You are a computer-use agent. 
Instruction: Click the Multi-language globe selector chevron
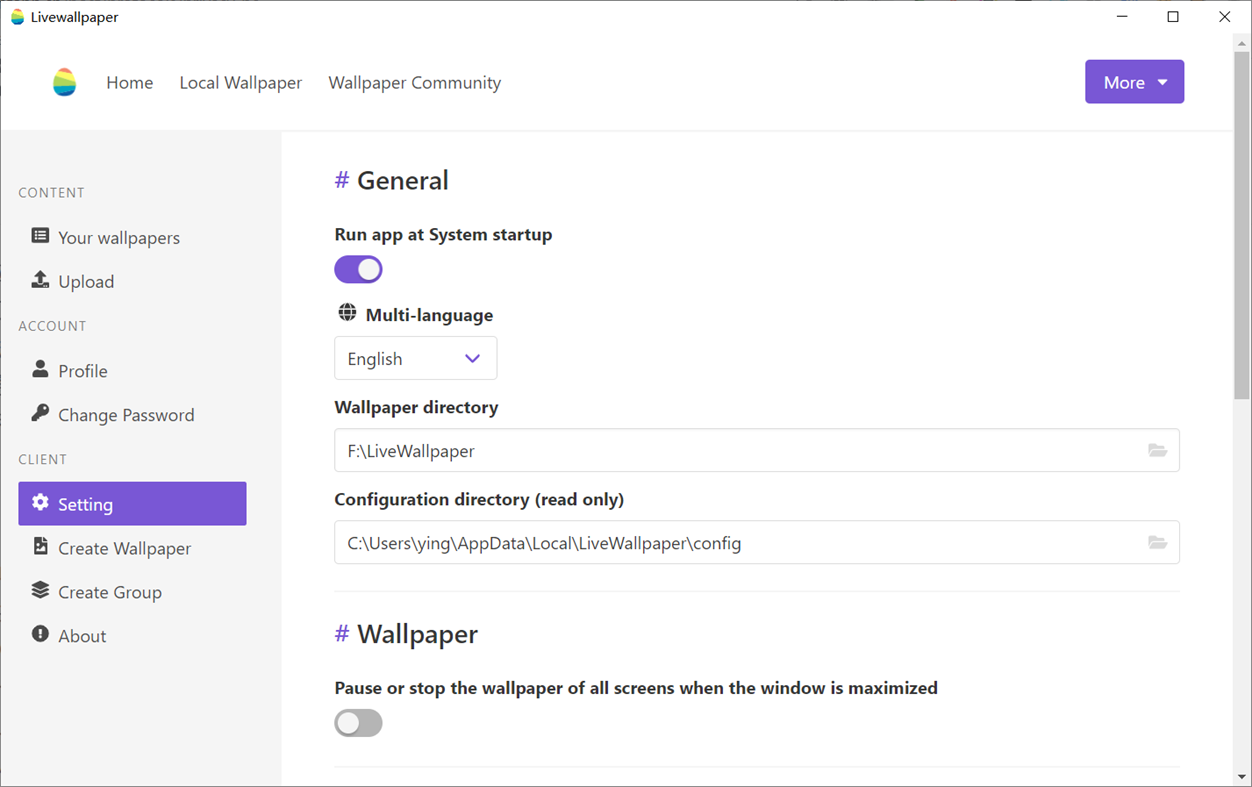[472, 358]
